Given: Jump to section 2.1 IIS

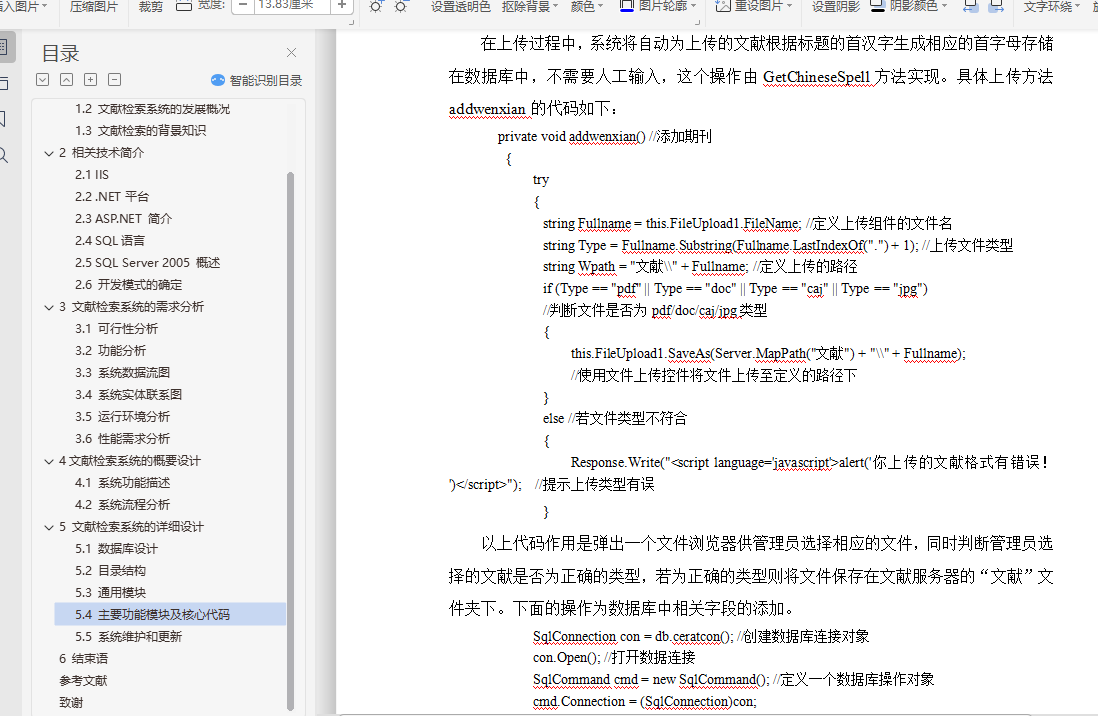Looking at the screenshot, I should point(92,174).
